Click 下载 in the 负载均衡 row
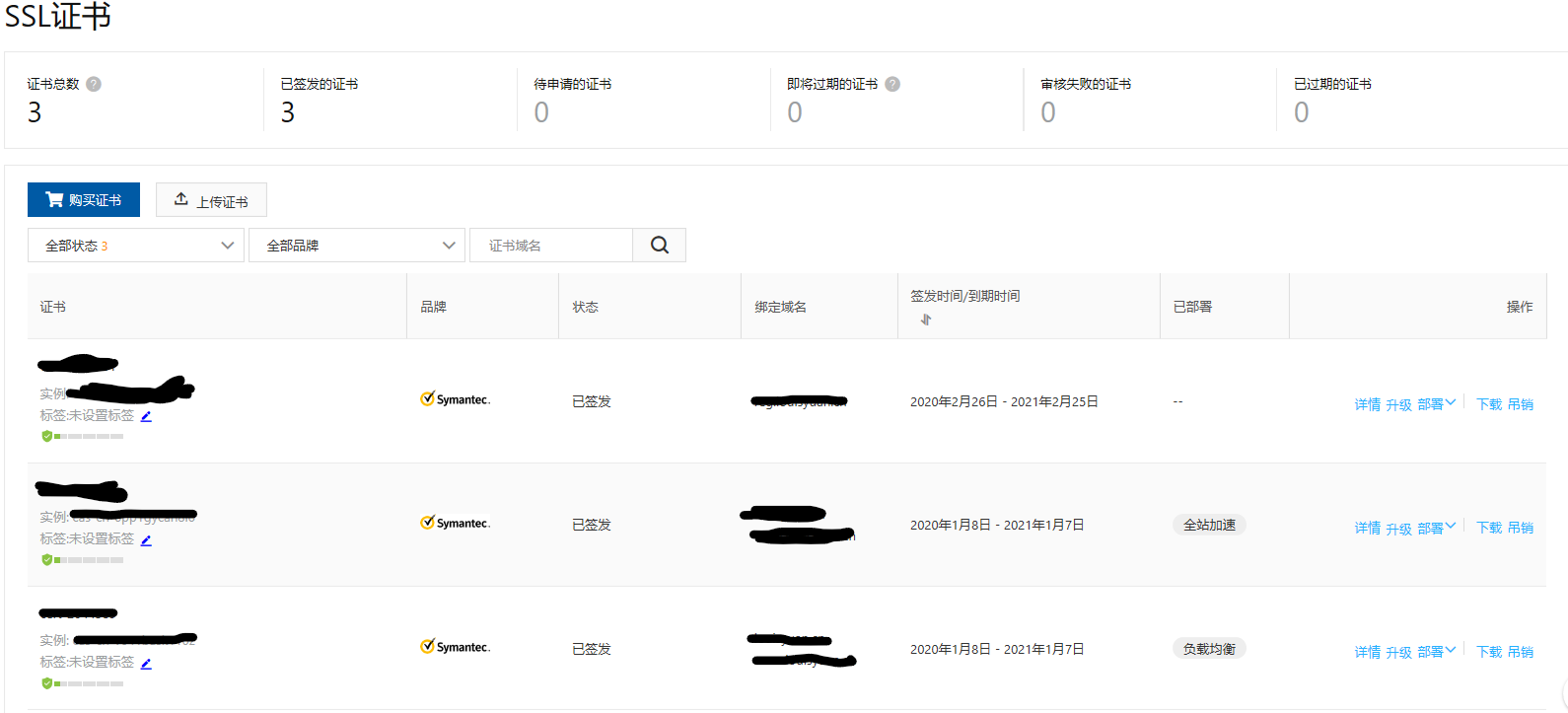Image resolution: width=1568 pixels, height=713 pixels. coord(1489,652)
